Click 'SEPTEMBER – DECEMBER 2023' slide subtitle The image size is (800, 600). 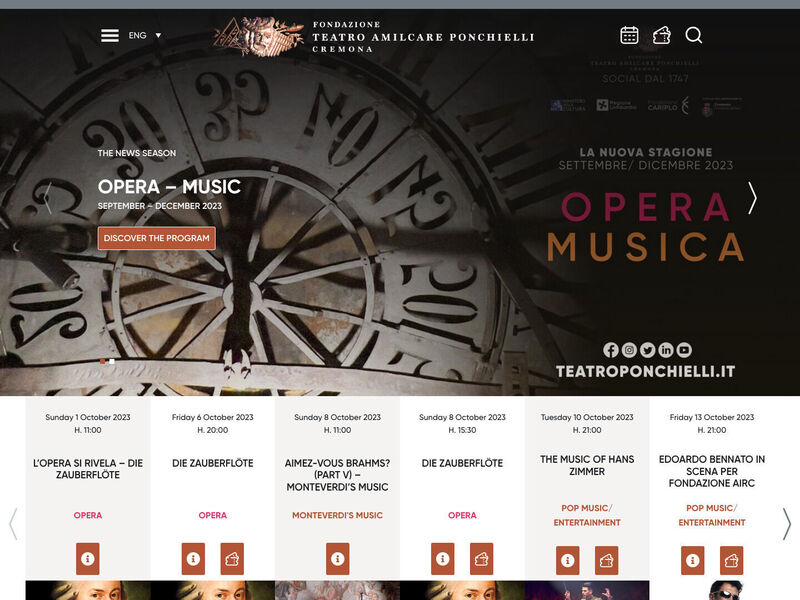(x=160, y=206)
